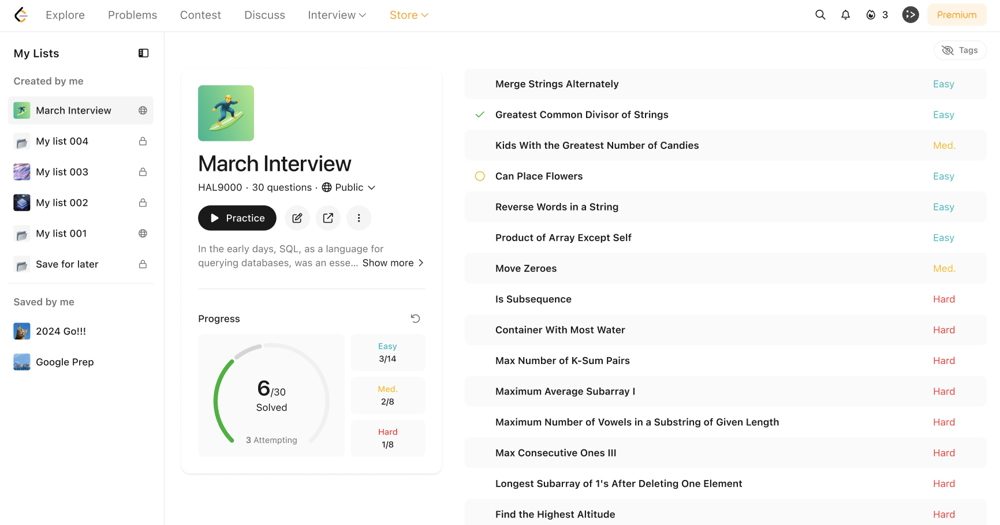Screen dimensions: 1000x525
Task: Open the notifications bell
Action: point(845,15)
